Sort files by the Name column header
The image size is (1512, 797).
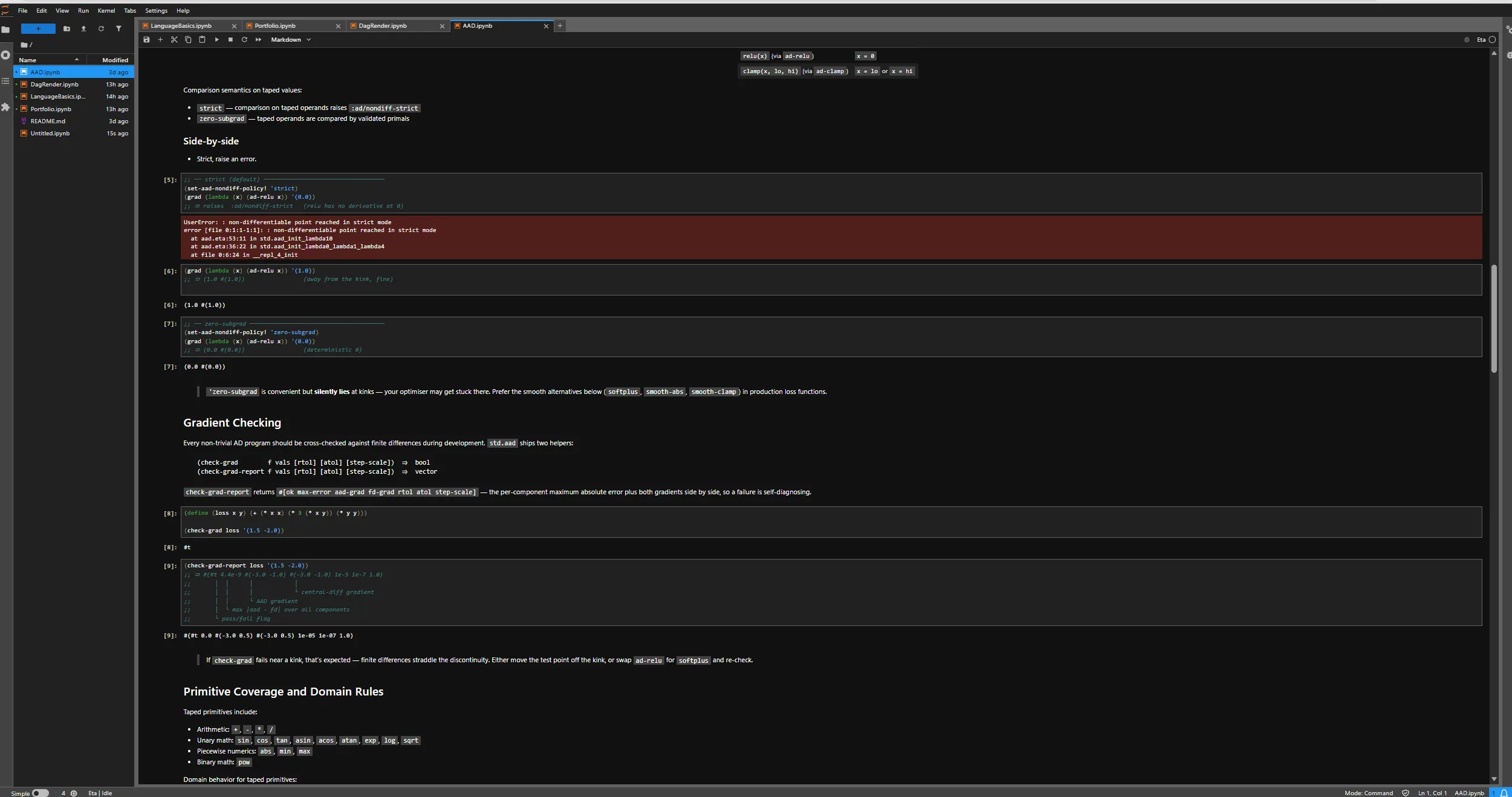point(50,60)
